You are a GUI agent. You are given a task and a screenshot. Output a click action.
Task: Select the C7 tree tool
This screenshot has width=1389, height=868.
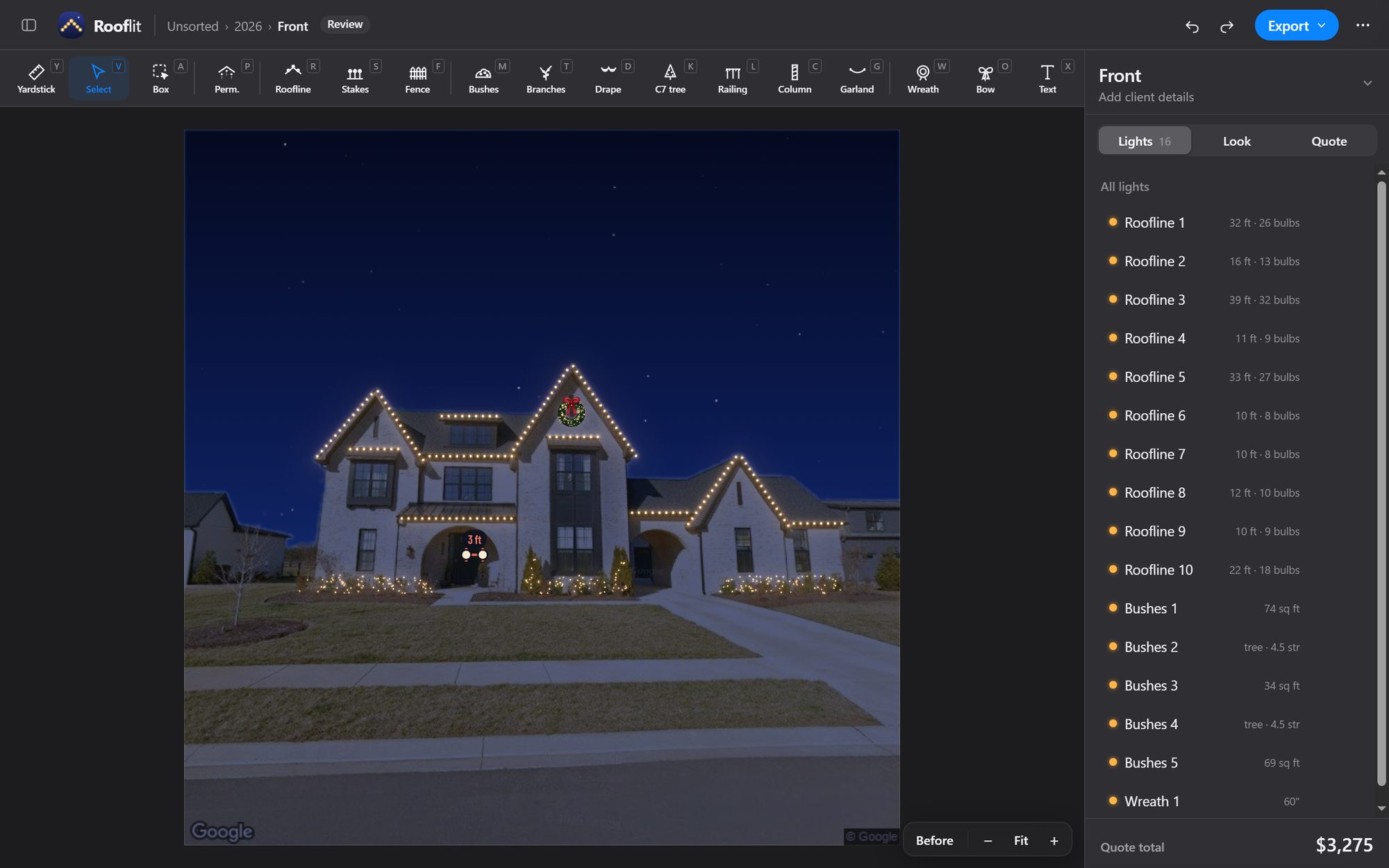[x=670, y=78]
